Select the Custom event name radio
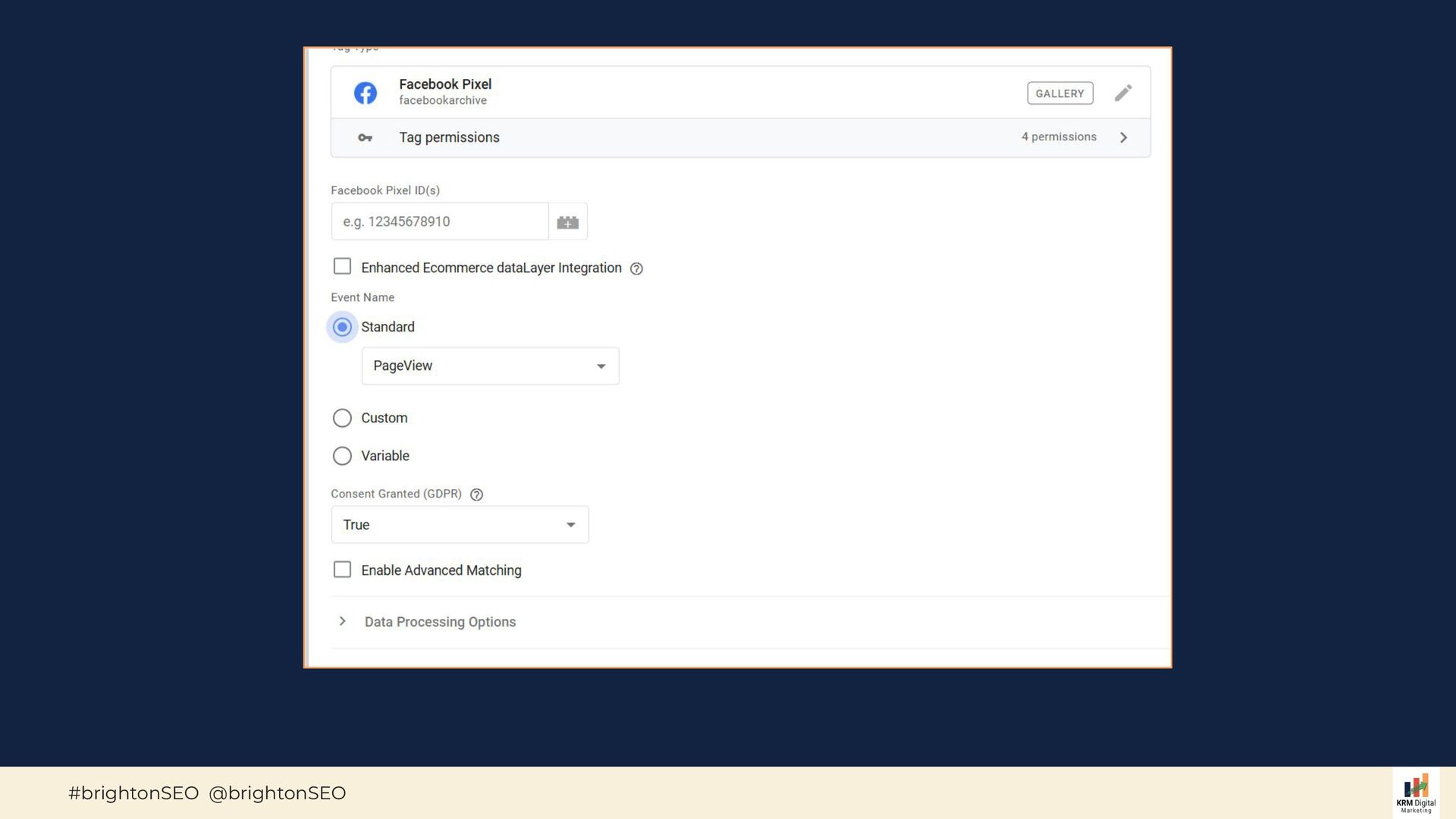This screenshot has height=819, width=1456. 342,418
